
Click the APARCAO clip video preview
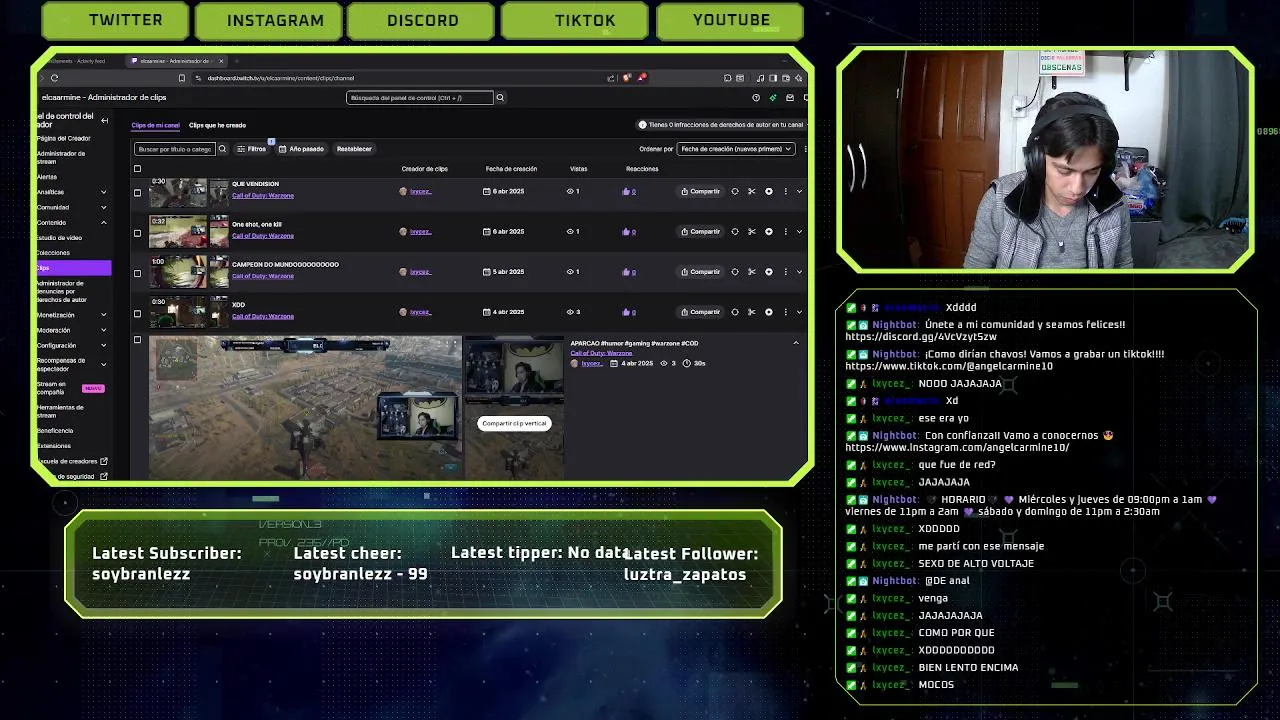(x=305, y=408)
